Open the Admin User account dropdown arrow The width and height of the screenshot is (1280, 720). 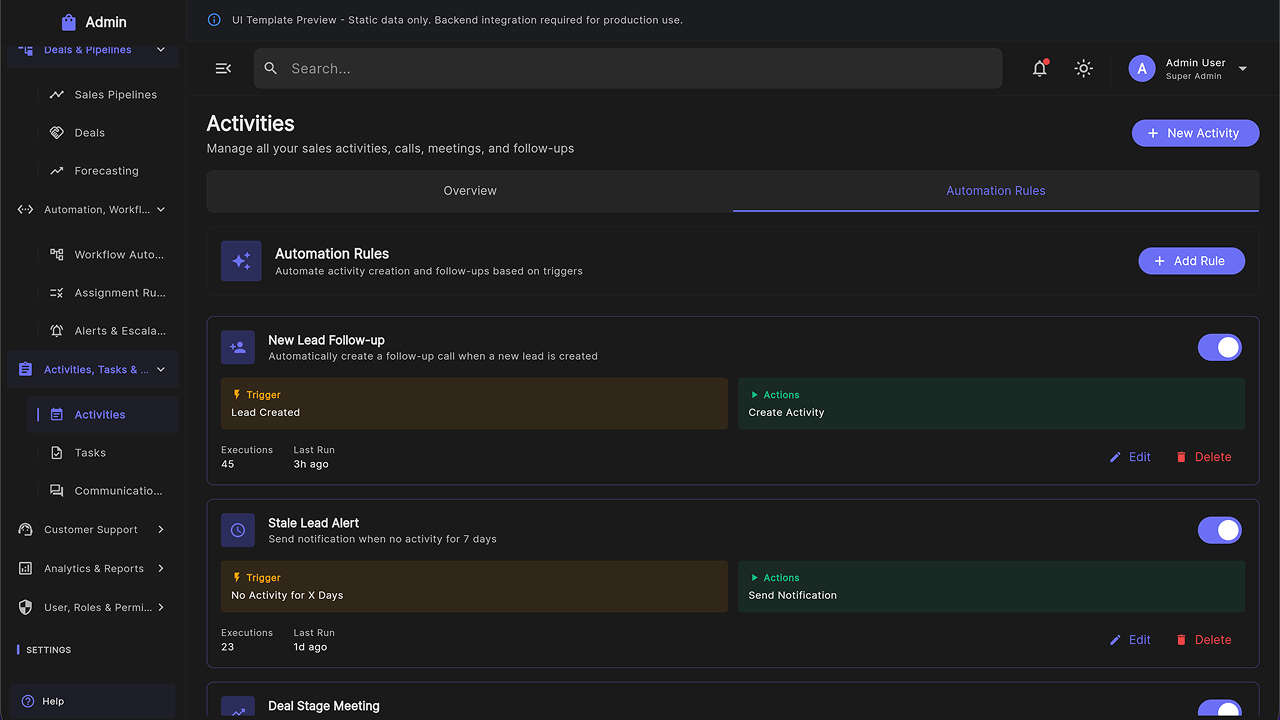(x=1243, y=69)
